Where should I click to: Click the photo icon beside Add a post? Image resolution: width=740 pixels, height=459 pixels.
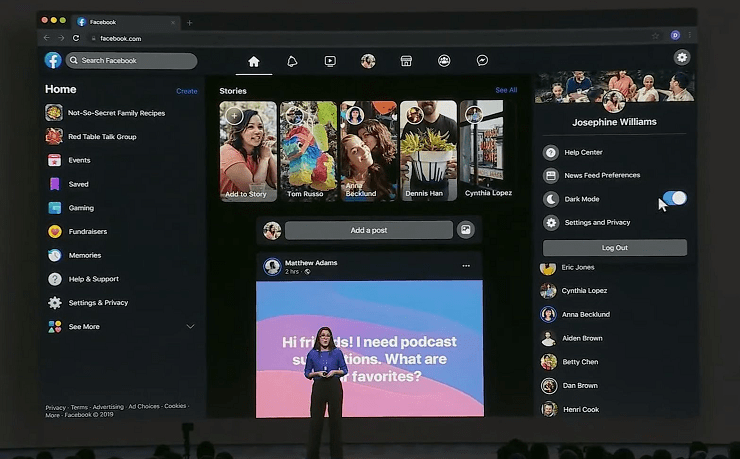click(x=465, y=230)
